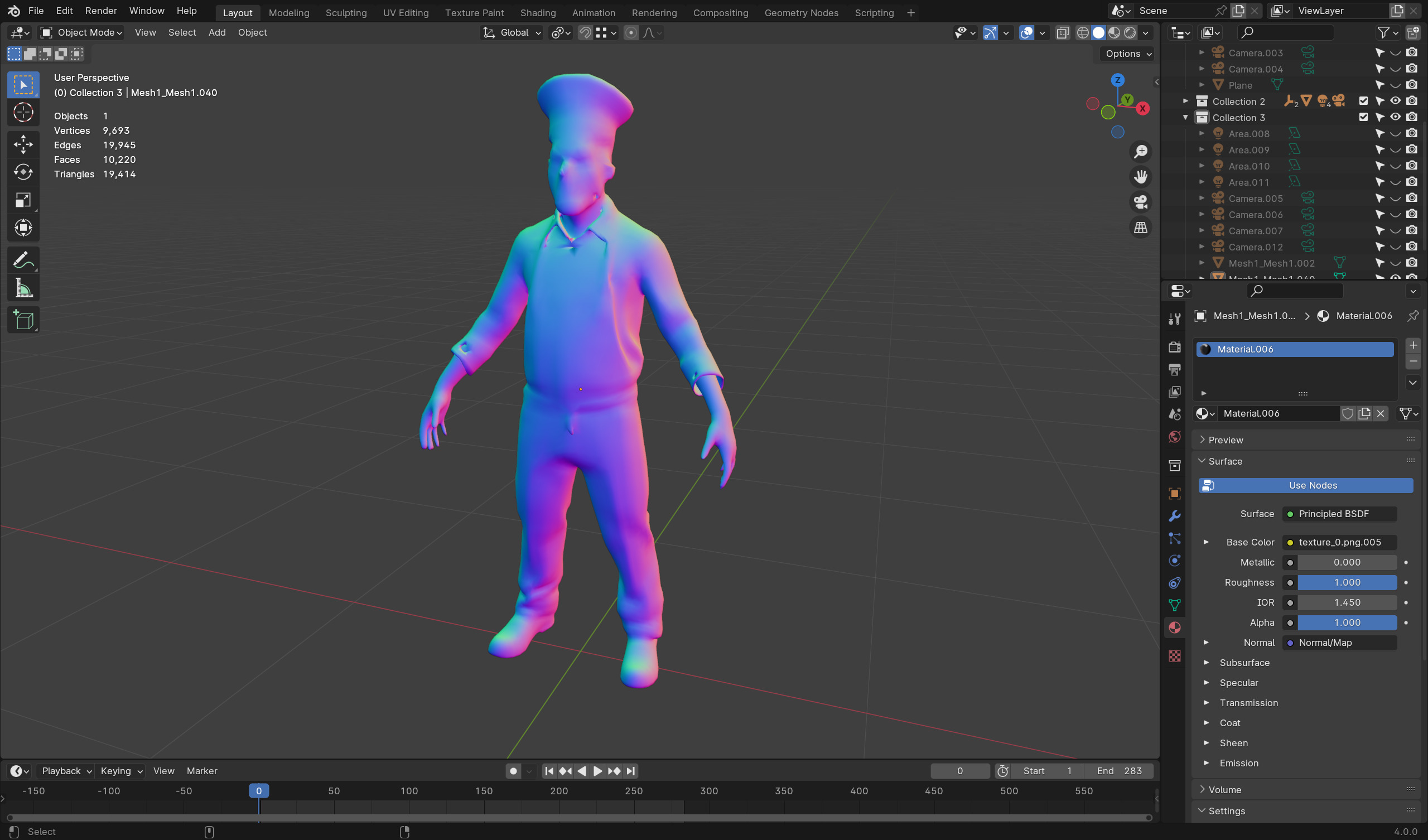Screen dimensions: 1428x840
Task: Switch perspective/orthographic with grid icon
Action: click(x=1140, y=228)
